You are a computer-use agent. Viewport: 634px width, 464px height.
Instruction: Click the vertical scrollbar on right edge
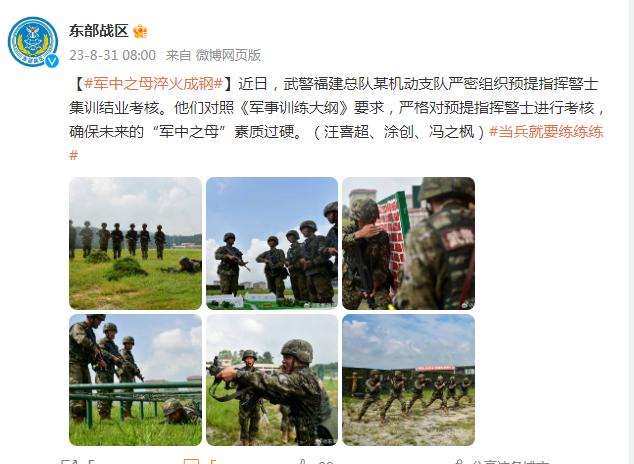click(x=631, y=232)
